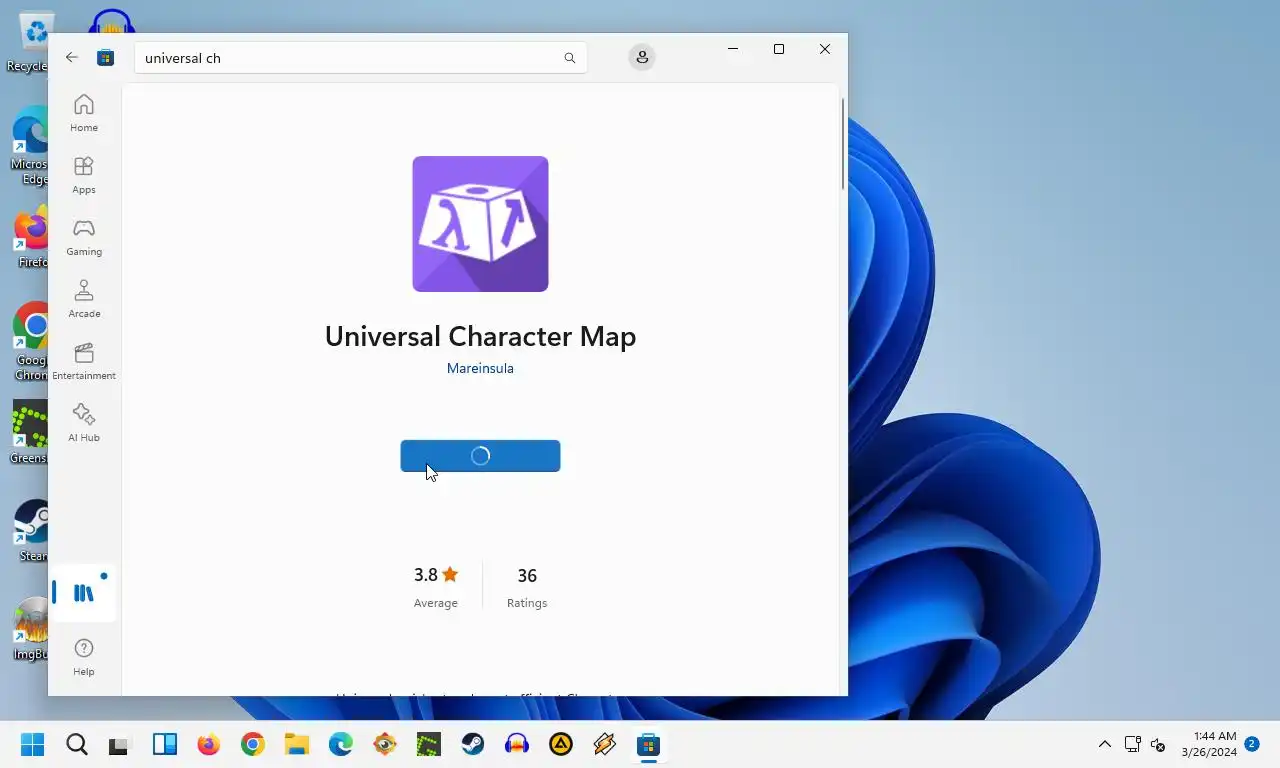Open the orange pencil app on taskbar

(605, 744)
